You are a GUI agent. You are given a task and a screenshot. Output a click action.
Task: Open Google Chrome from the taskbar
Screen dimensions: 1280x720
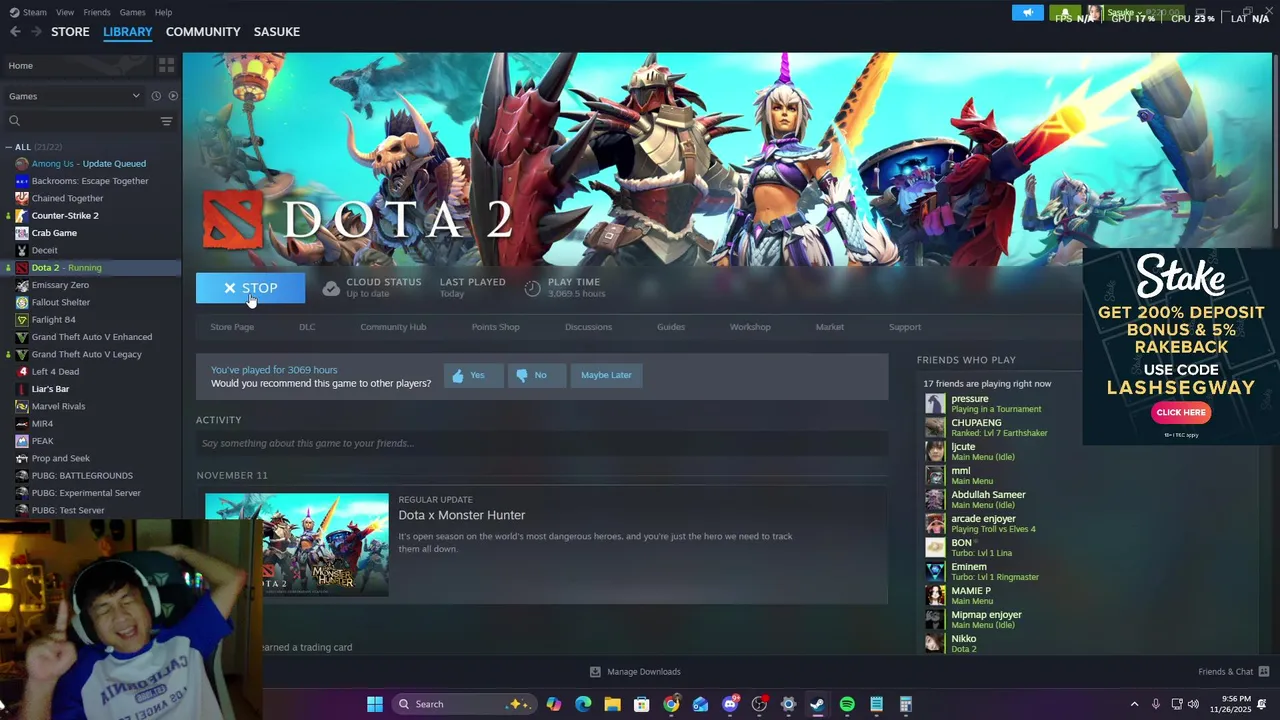tap(671, 704)
